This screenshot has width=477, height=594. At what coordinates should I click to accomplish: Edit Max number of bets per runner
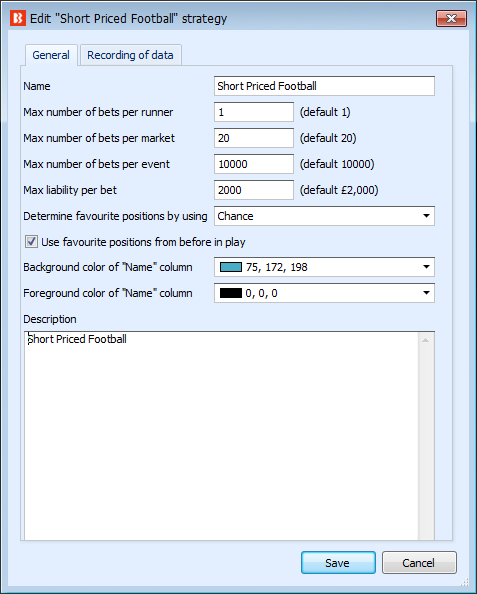[x=254, y=112]
